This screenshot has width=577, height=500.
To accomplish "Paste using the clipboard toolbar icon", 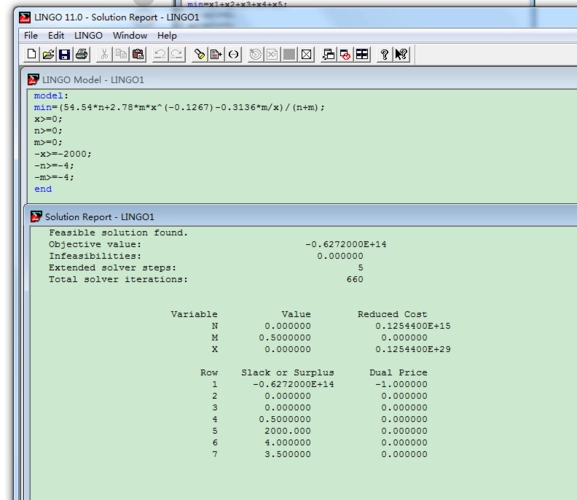I will pos(138,54).
